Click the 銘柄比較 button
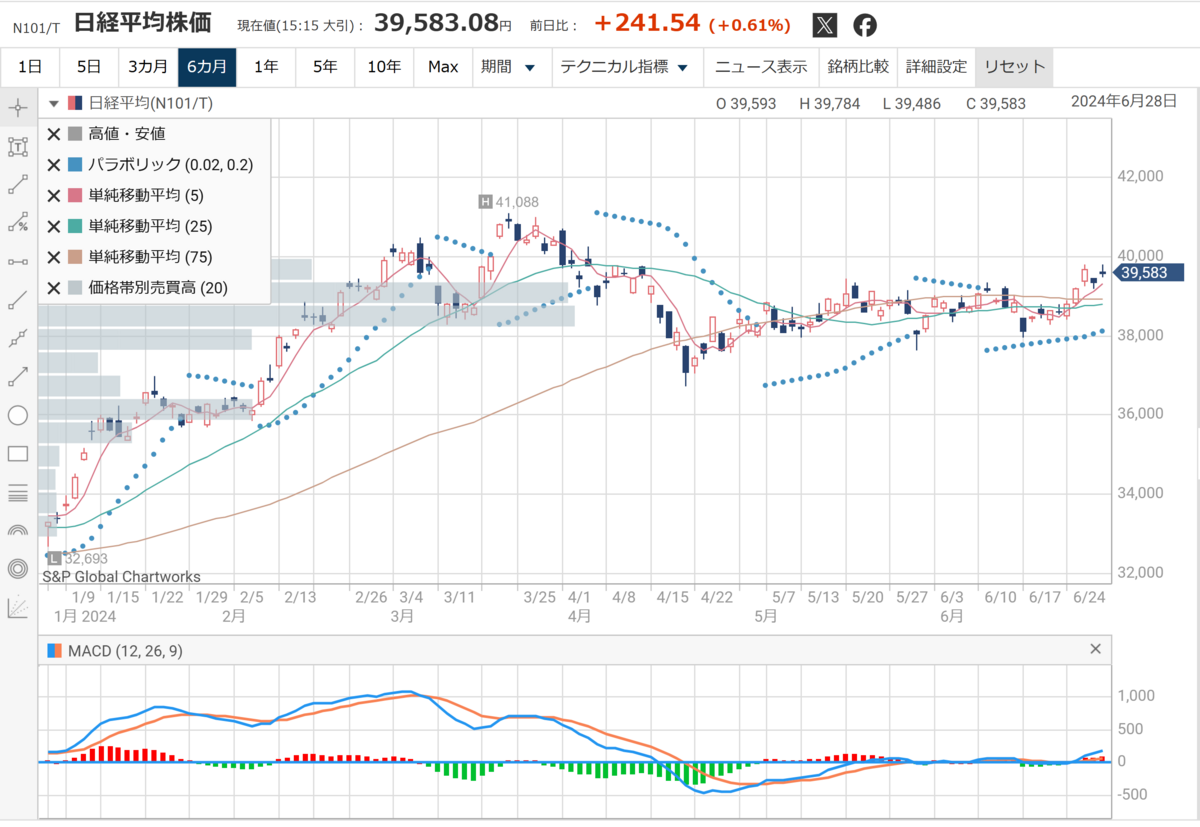 858,67
